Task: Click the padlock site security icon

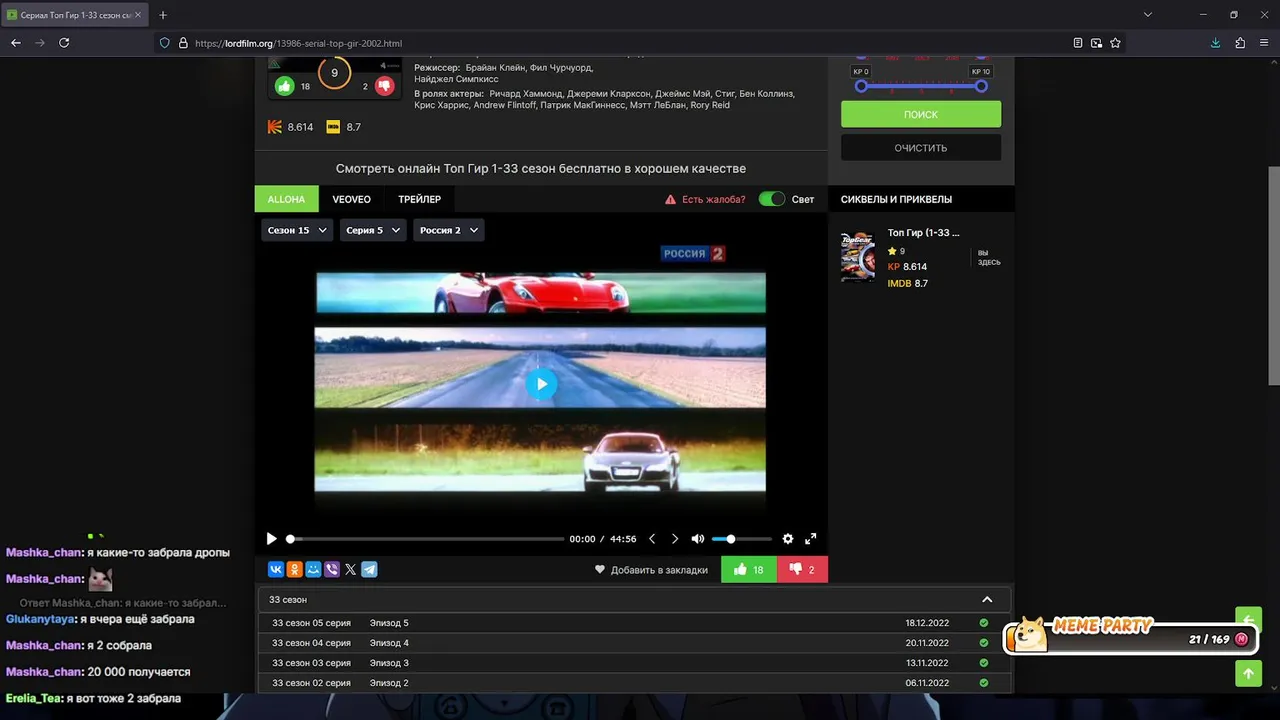Action: click(183, 43)
